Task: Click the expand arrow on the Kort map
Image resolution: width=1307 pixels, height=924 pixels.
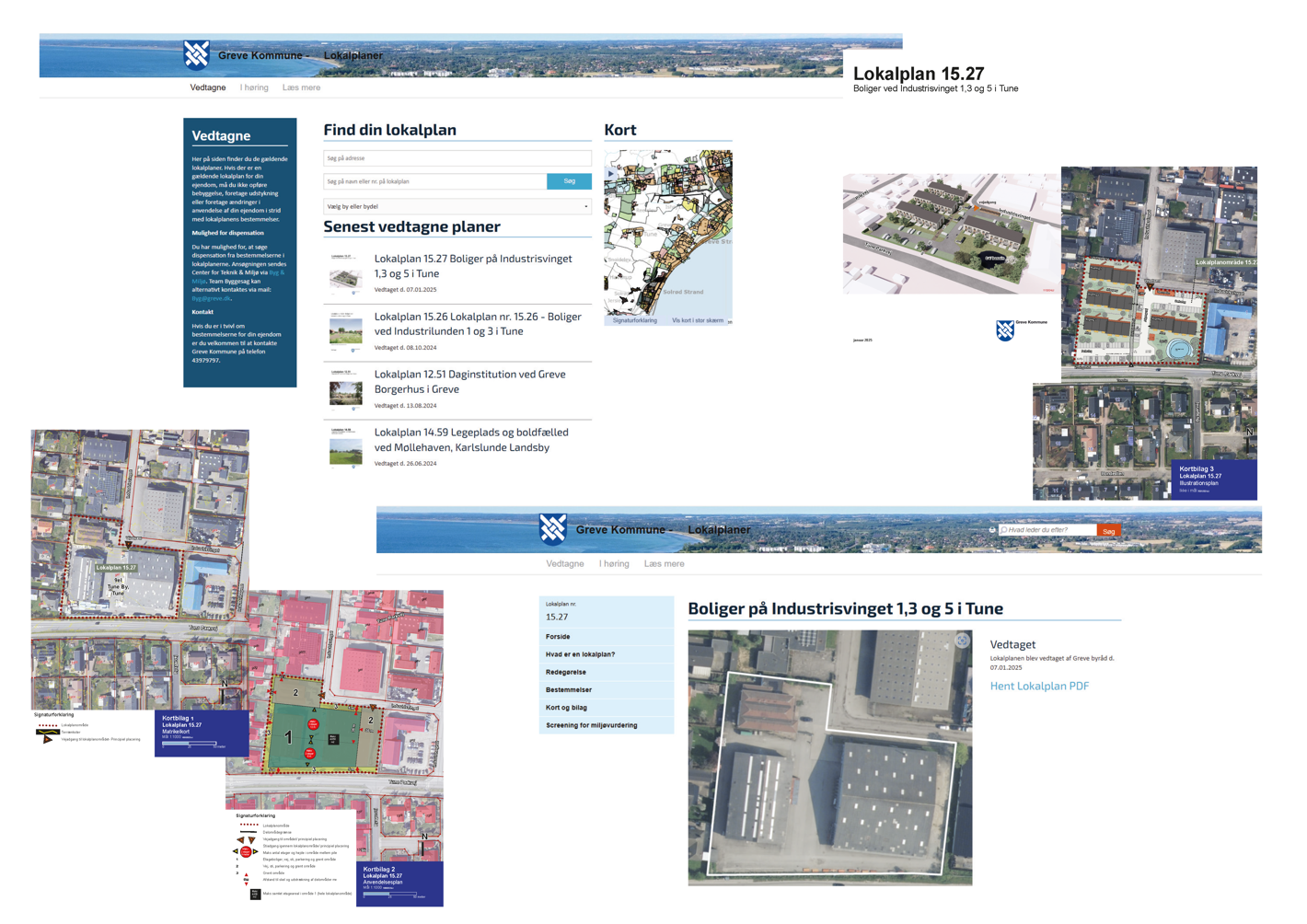Action: pos(611,173)
